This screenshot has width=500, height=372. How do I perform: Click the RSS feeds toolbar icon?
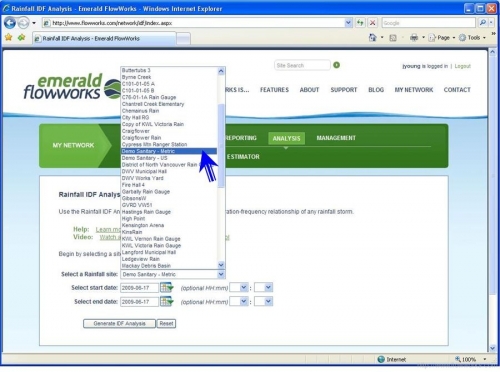(x=393, y=38)
